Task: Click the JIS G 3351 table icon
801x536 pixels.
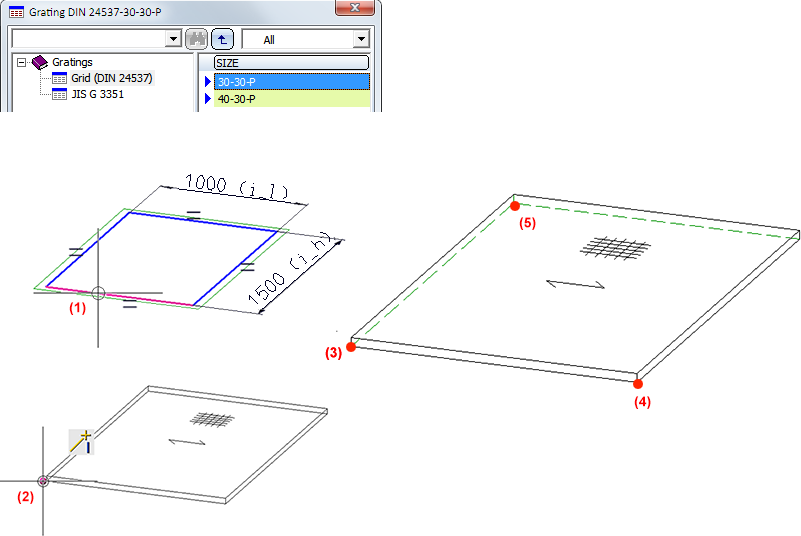Action: [x=60, y=95]
